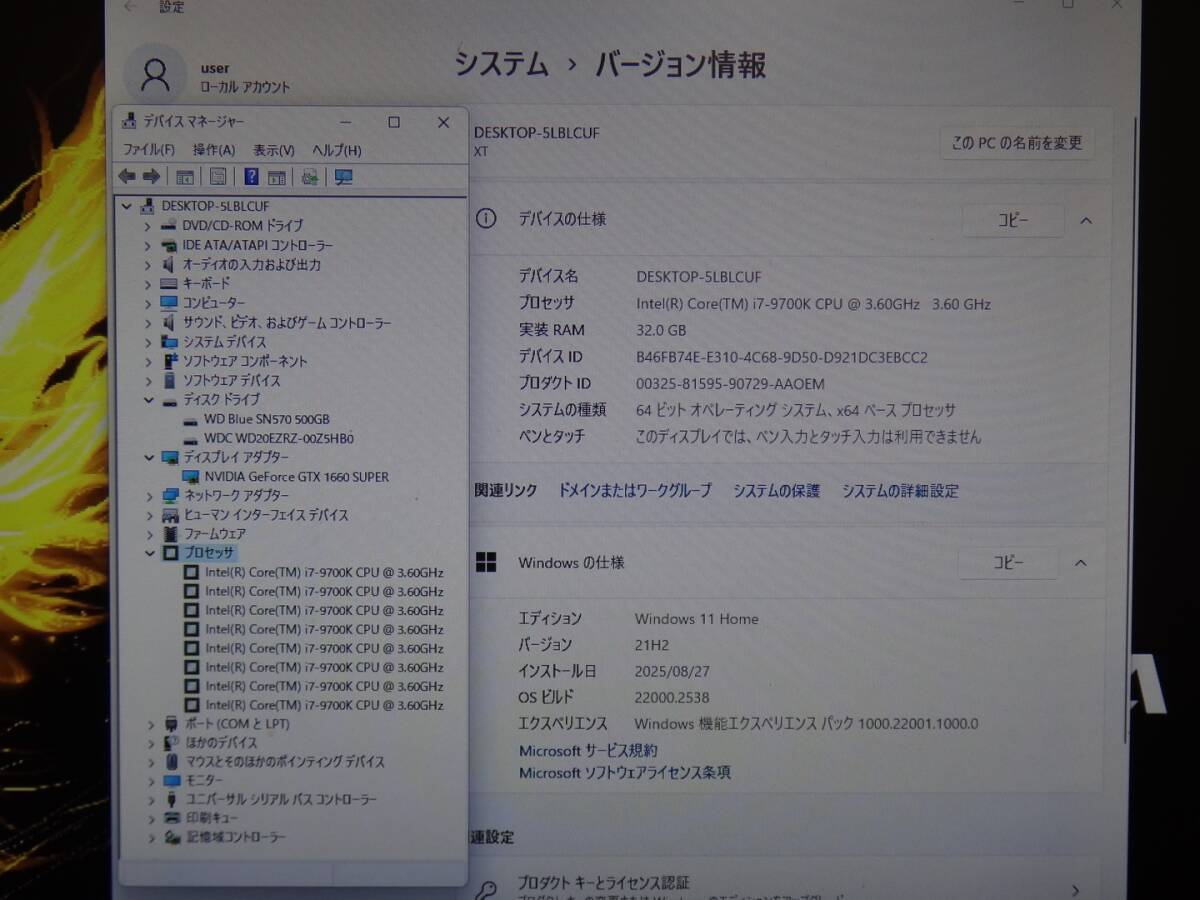Click the monitor scan-hardware icon in Device Manager toolbar
Image resolution: width=1200 pixels, height=900 pixels.
pyautogui.click(x=344, y=177)
